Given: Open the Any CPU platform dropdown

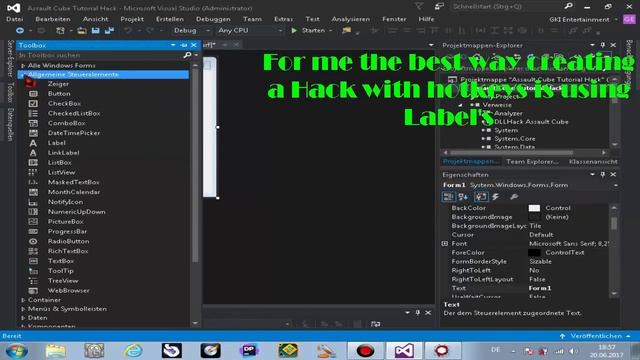Looking at the screenshot, I should pos(249,30).
